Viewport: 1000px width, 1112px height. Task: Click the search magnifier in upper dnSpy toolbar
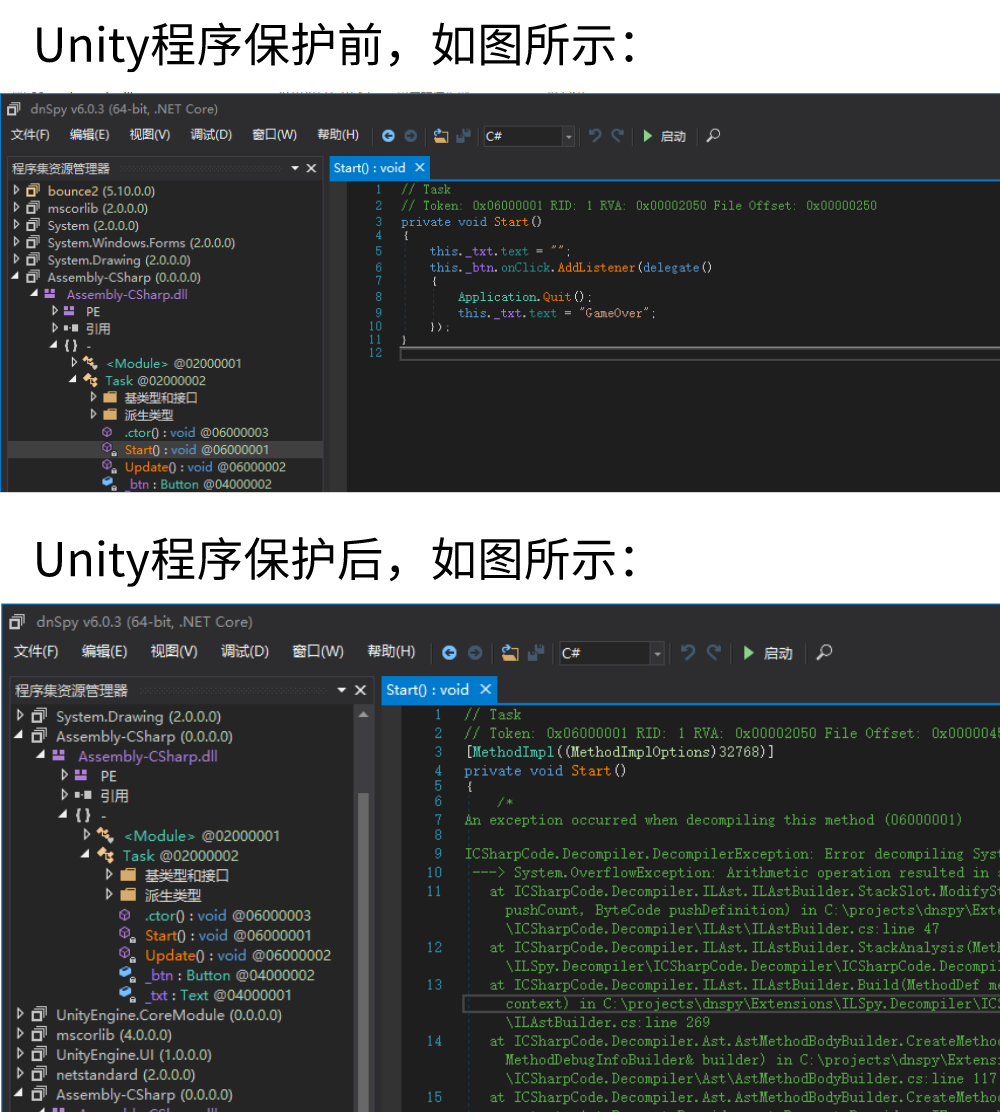[713, 136]
